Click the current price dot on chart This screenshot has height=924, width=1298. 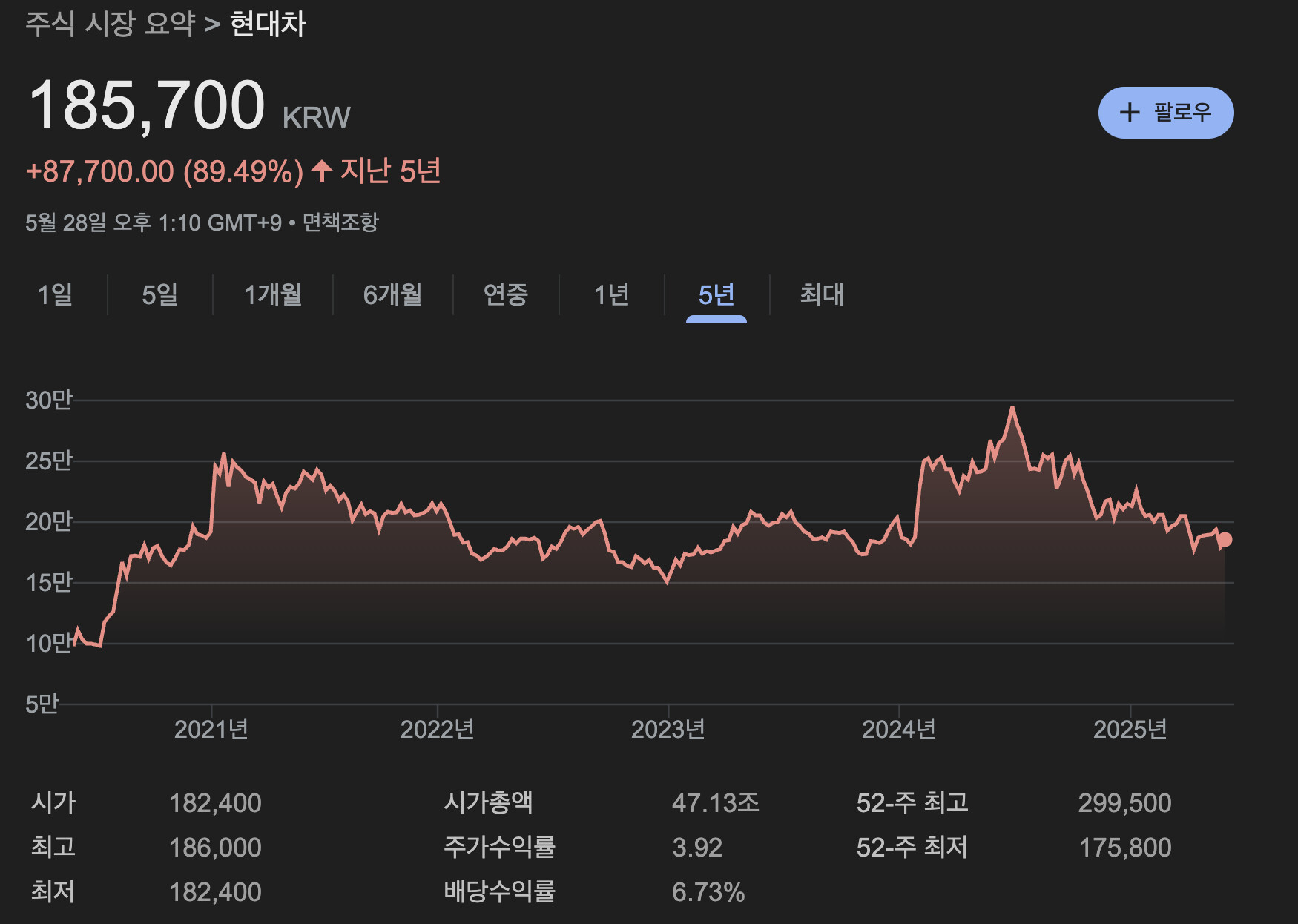click(1225, 540)
